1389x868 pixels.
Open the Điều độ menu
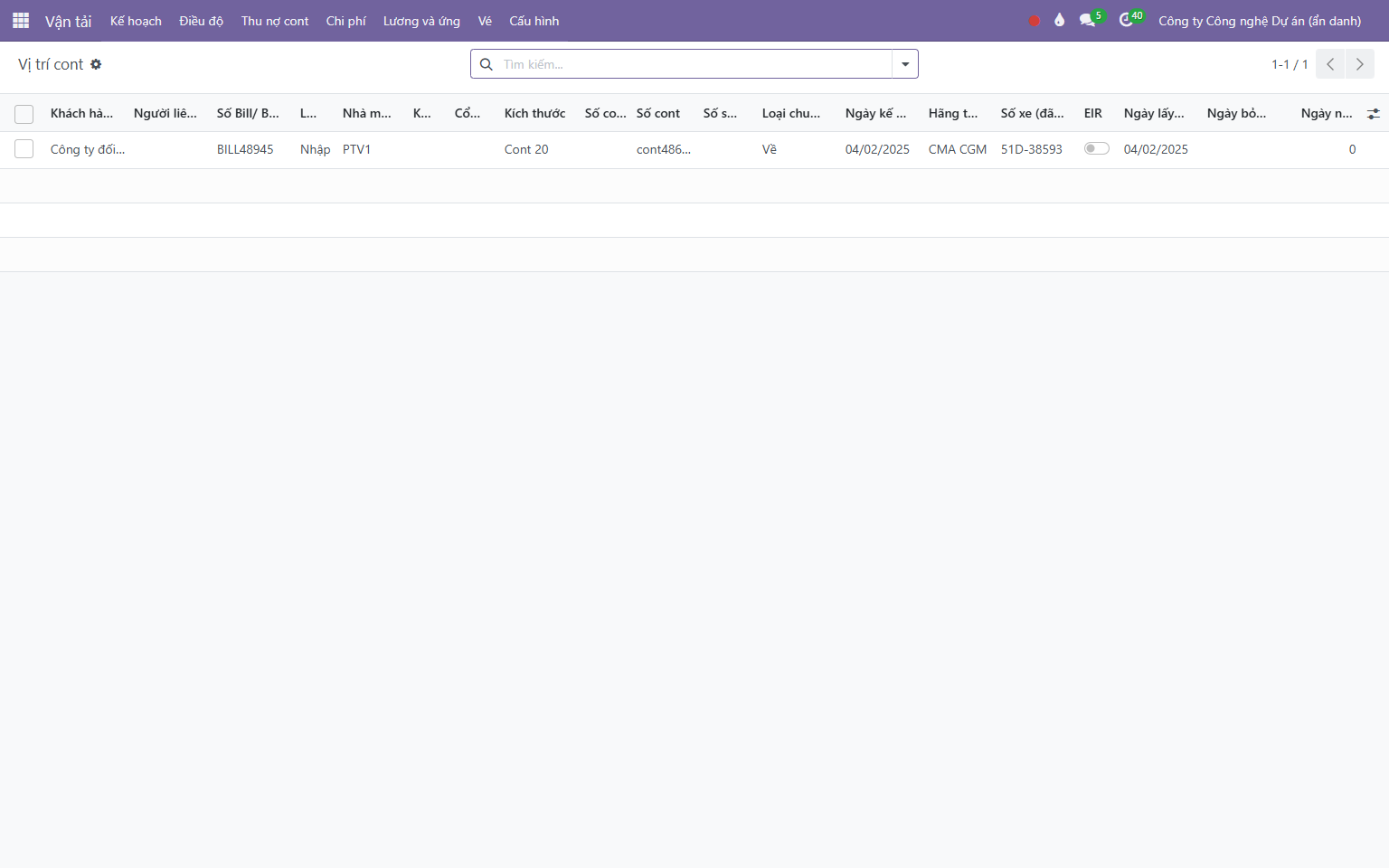pos(201,21)
